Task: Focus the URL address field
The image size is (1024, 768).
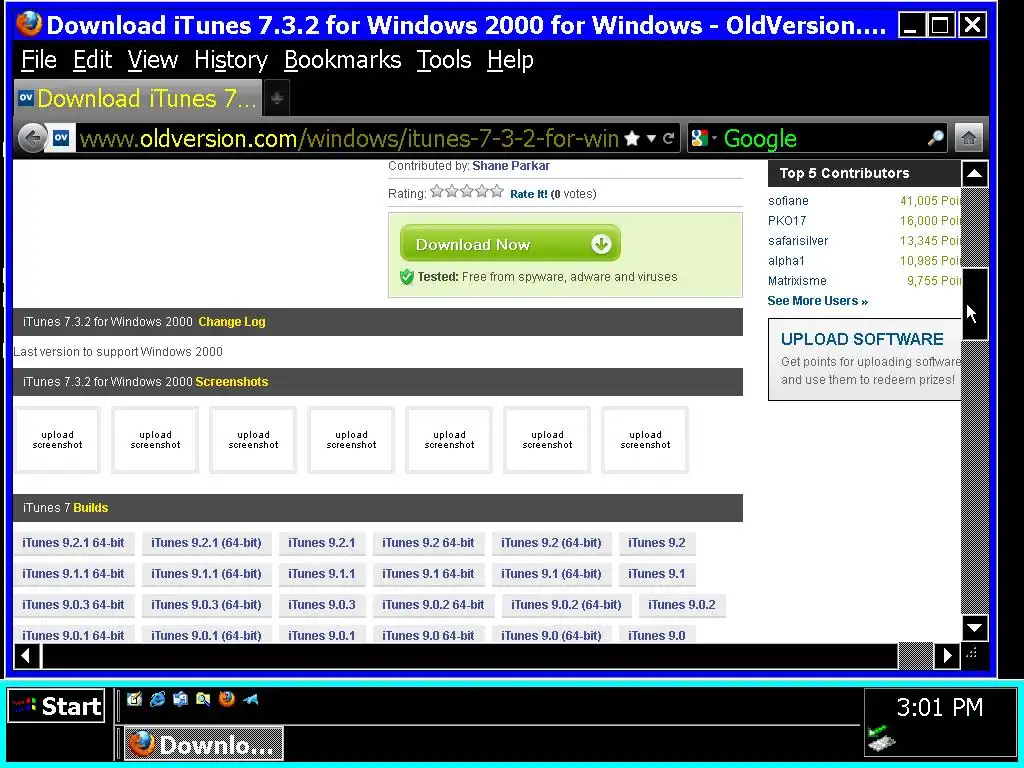Action: [x=349, y=138]
